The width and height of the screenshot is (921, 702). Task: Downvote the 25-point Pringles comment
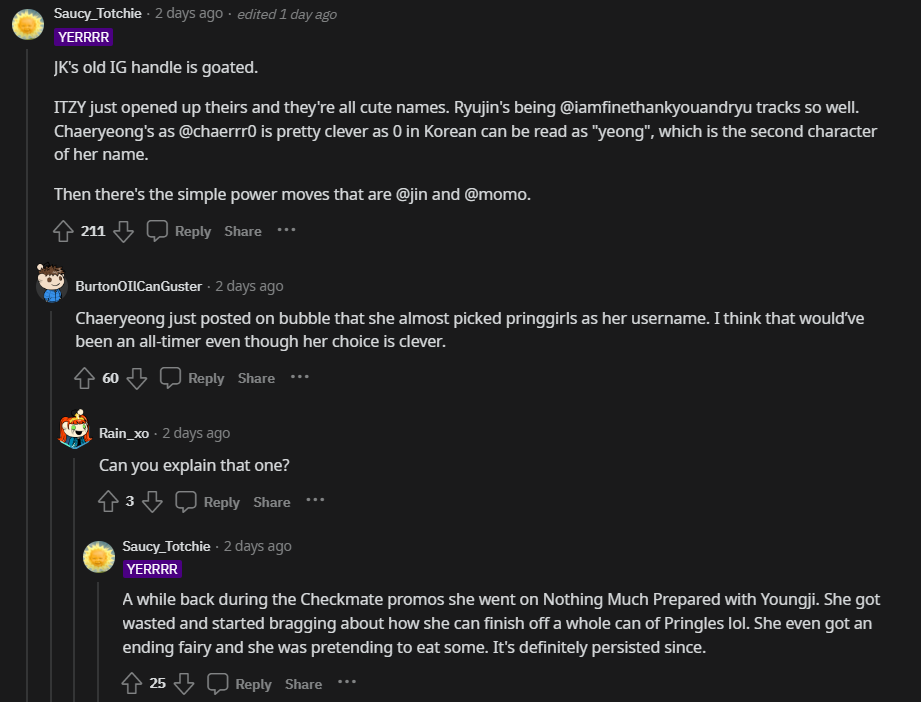183,684
